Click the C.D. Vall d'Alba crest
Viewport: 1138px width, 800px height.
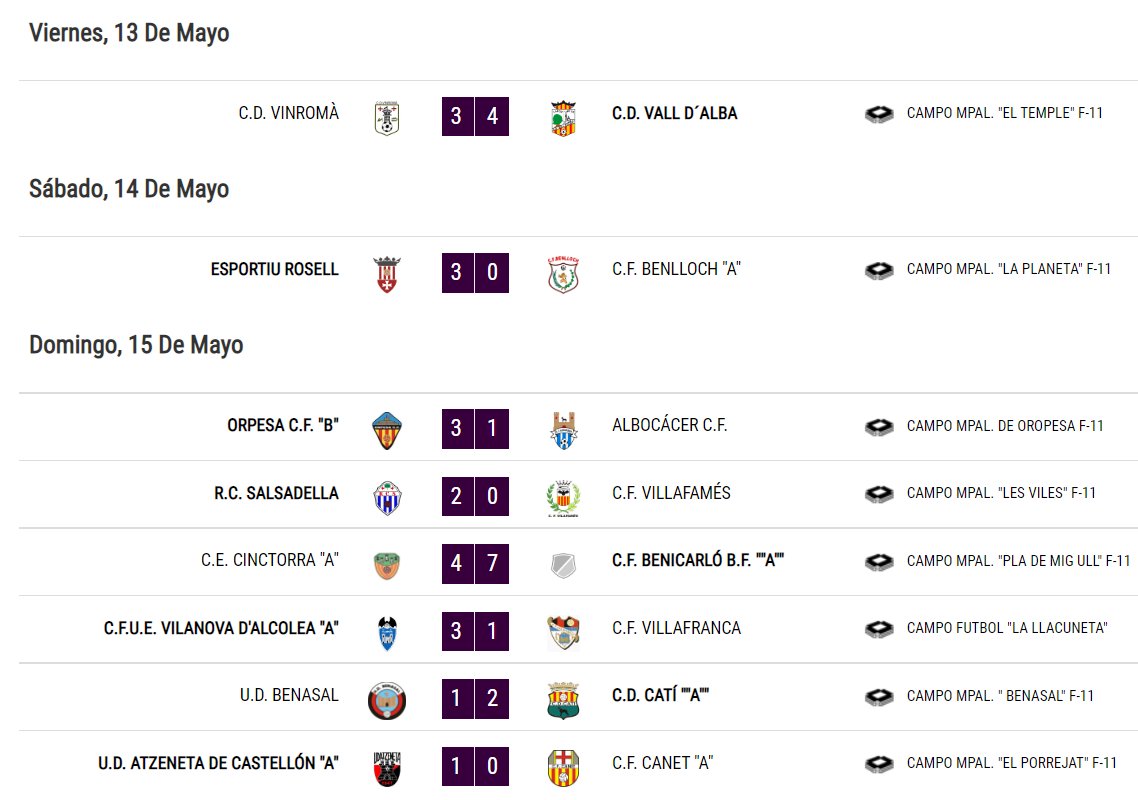[x=563, y=118]
